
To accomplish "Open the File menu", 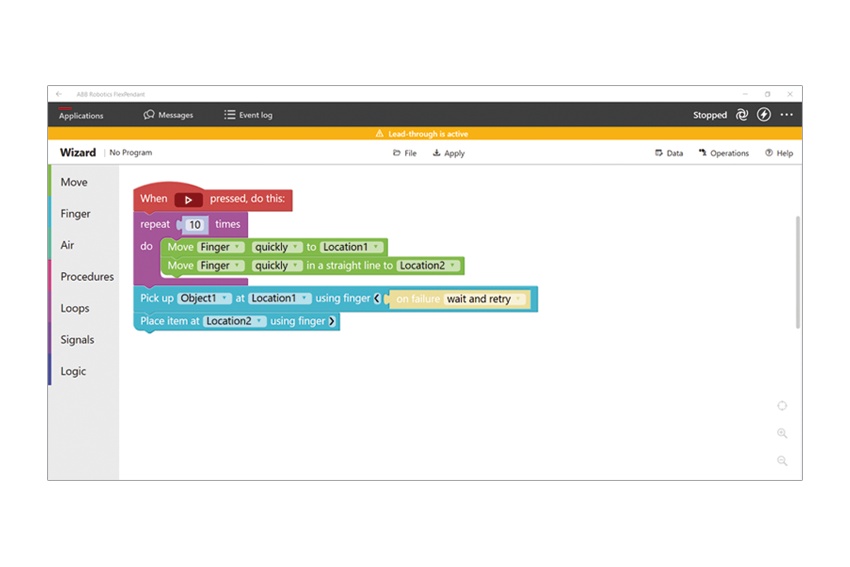I will (x=405, y=153).
